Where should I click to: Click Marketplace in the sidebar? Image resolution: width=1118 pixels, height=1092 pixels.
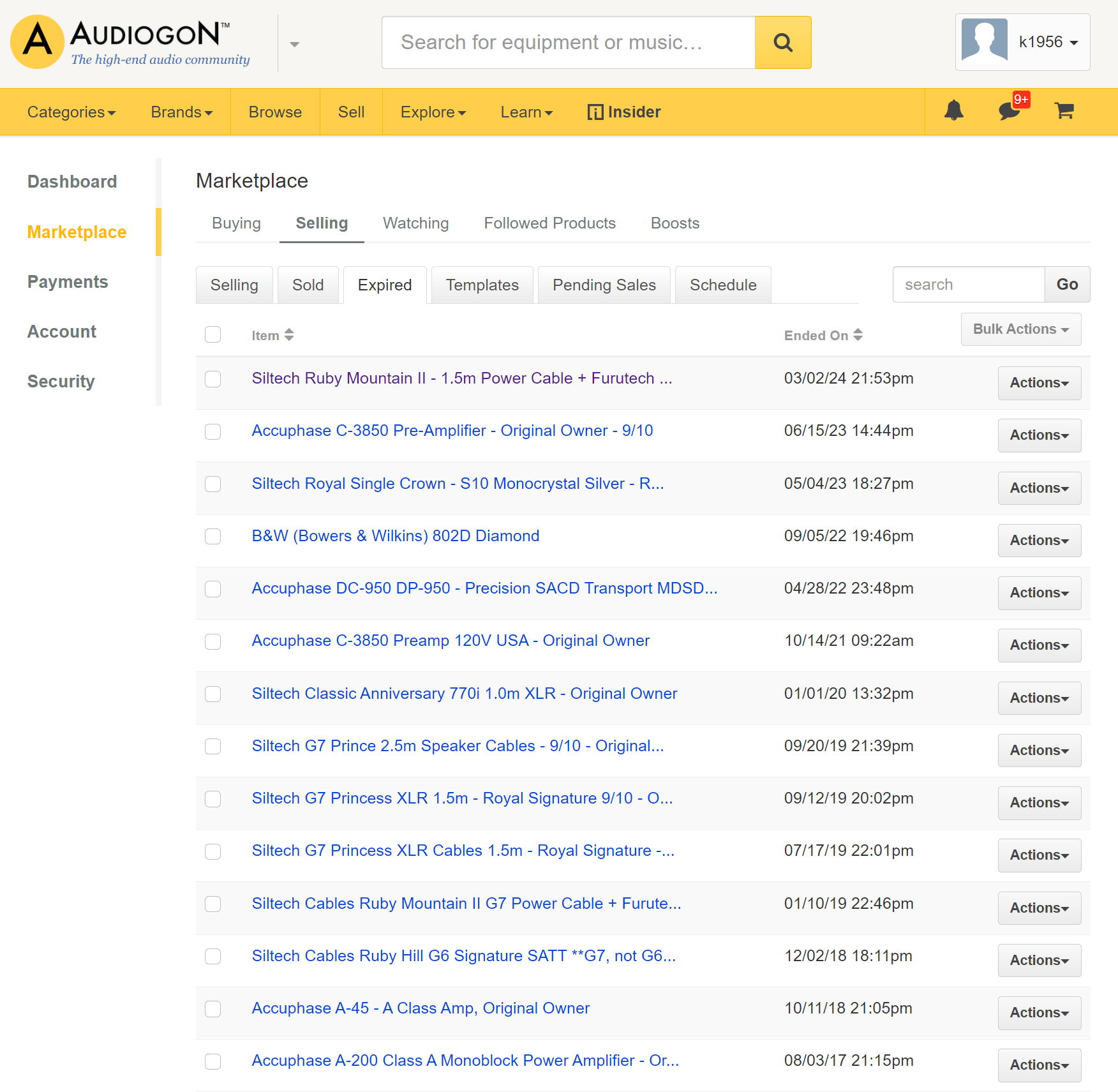77,232
